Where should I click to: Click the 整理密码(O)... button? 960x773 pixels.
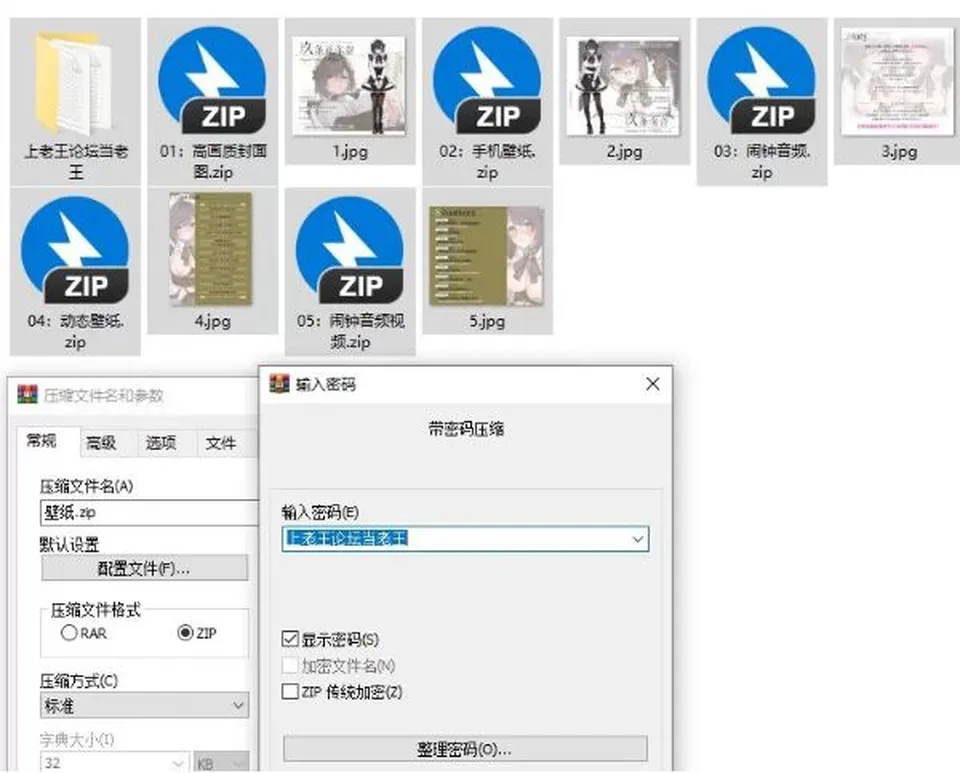[465, 749]
